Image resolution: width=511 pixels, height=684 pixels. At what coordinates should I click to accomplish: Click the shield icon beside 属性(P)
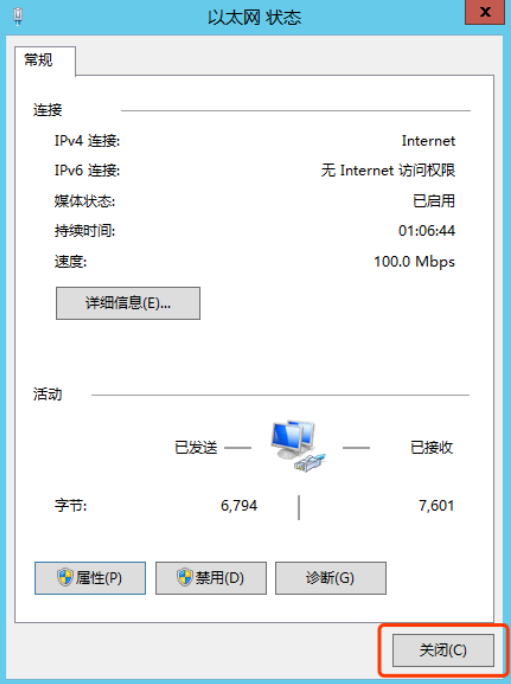(x=65, y=578)
